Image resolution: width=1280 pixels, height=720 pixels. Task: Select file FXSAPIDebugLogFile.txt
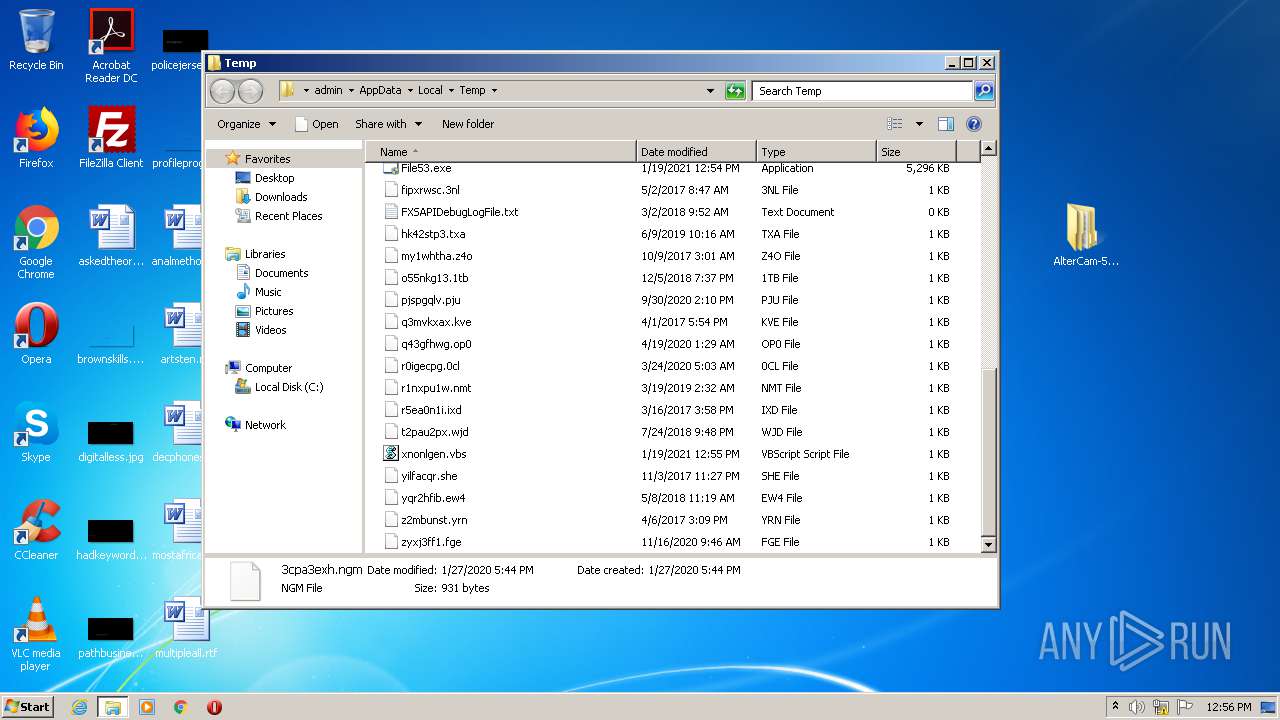pyautogui.click(x=459, y=212)
